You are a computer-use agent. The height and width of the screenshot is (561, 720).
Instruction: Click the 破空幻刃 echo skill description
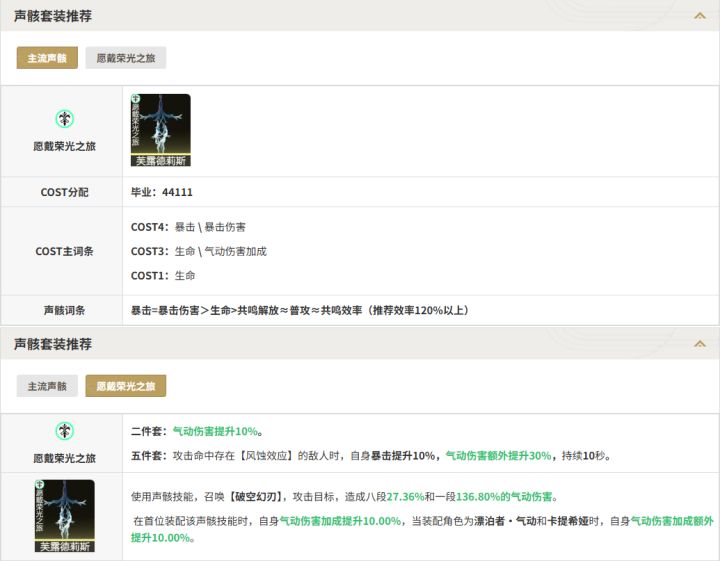coord(344,497)
